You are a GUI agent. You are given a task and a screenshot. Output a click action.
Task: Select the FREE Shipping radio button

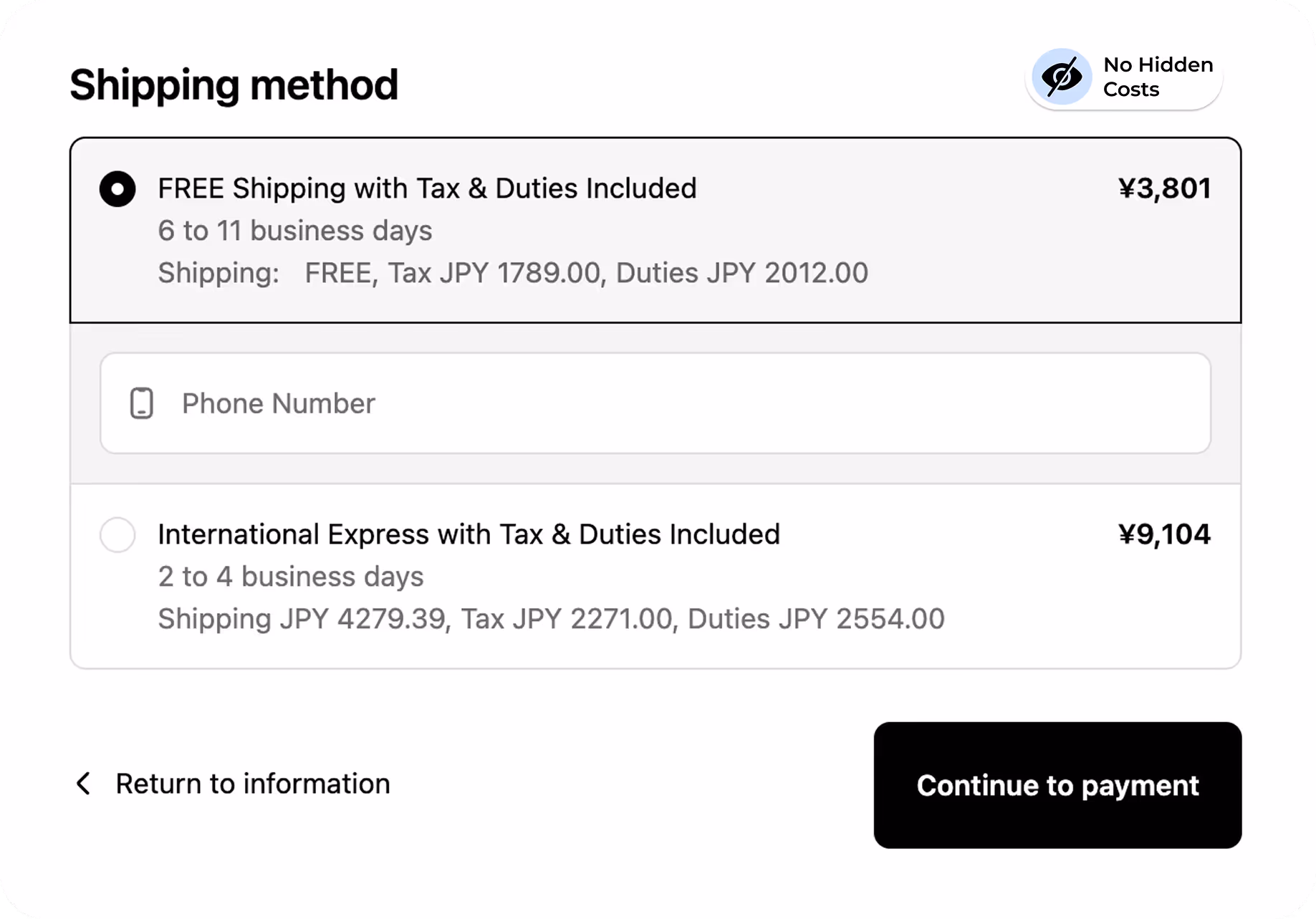tap(117, 189)
